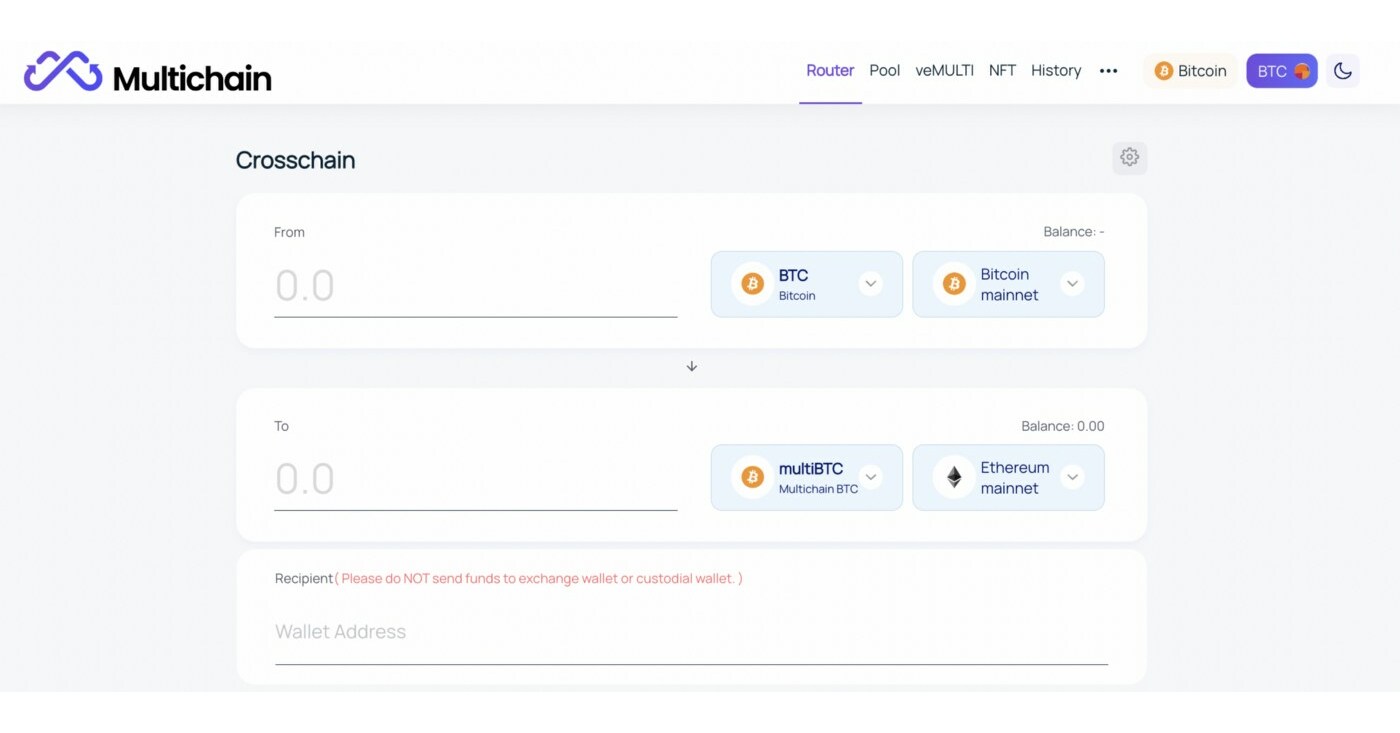Click the From amount input field
Screen dimensions: 1400x733
point(476,287)
